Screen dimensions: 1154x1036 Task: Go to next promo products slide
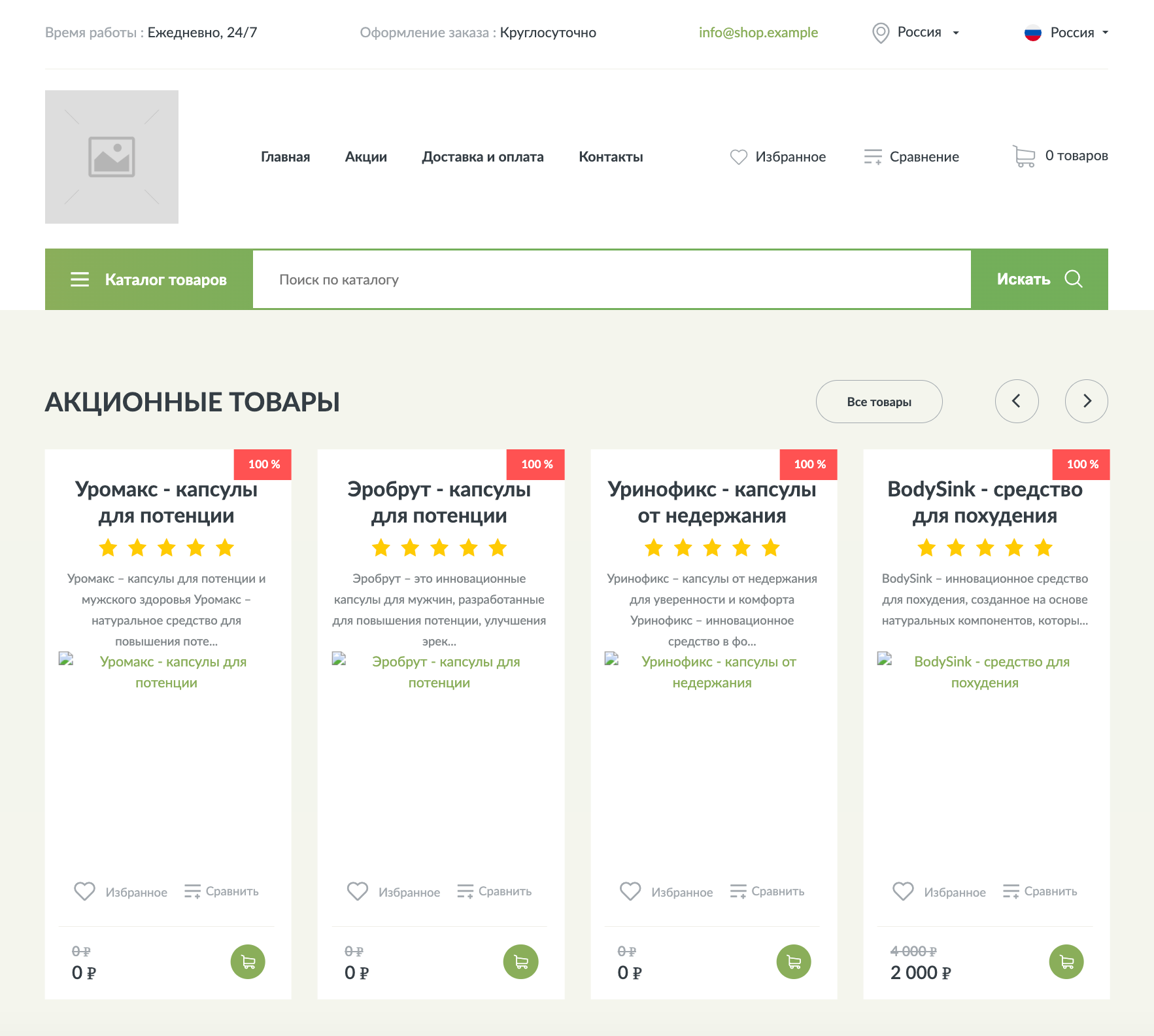pyautogui.click(x=1087, y=401)
